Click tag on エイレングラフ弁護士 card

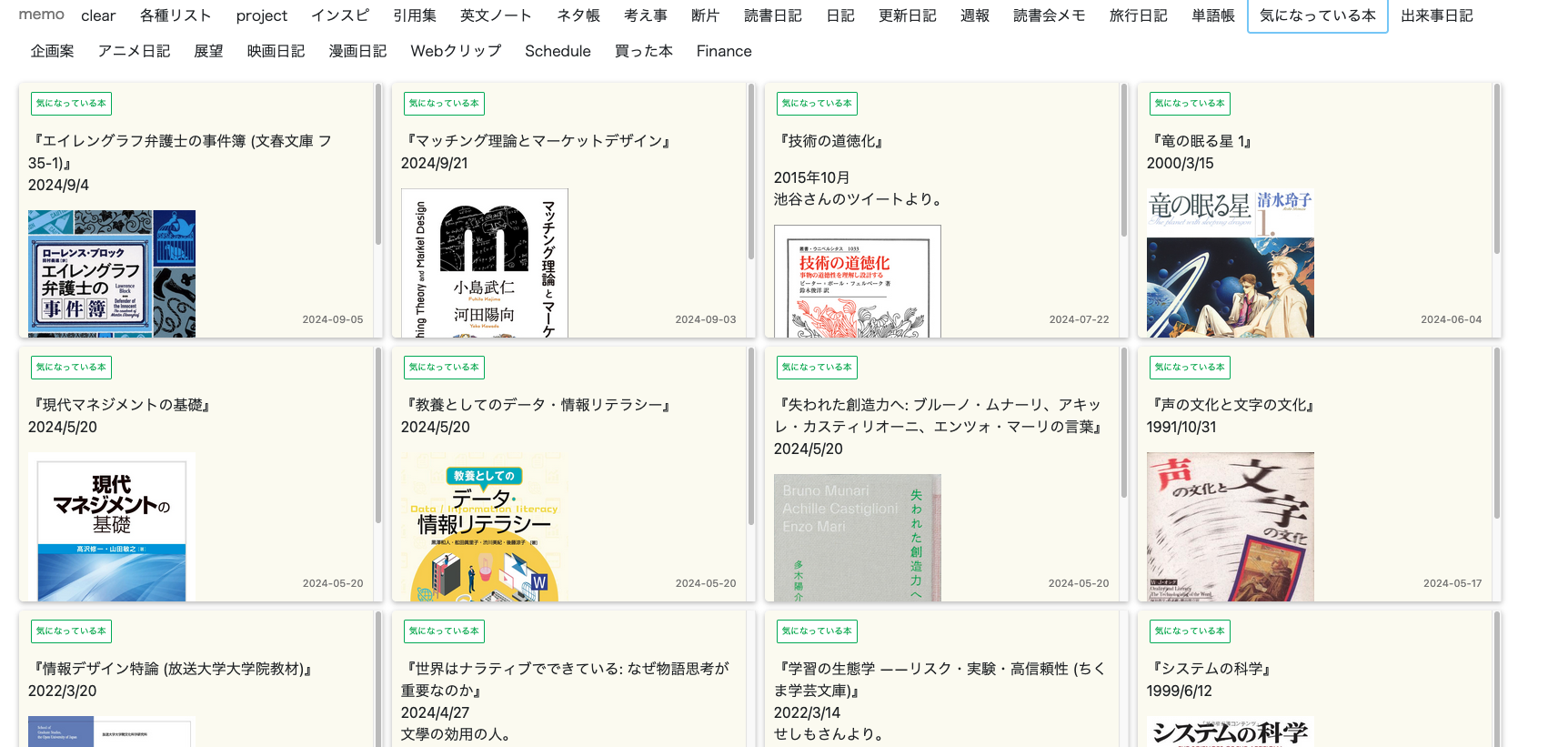click(x=71, y=104)
